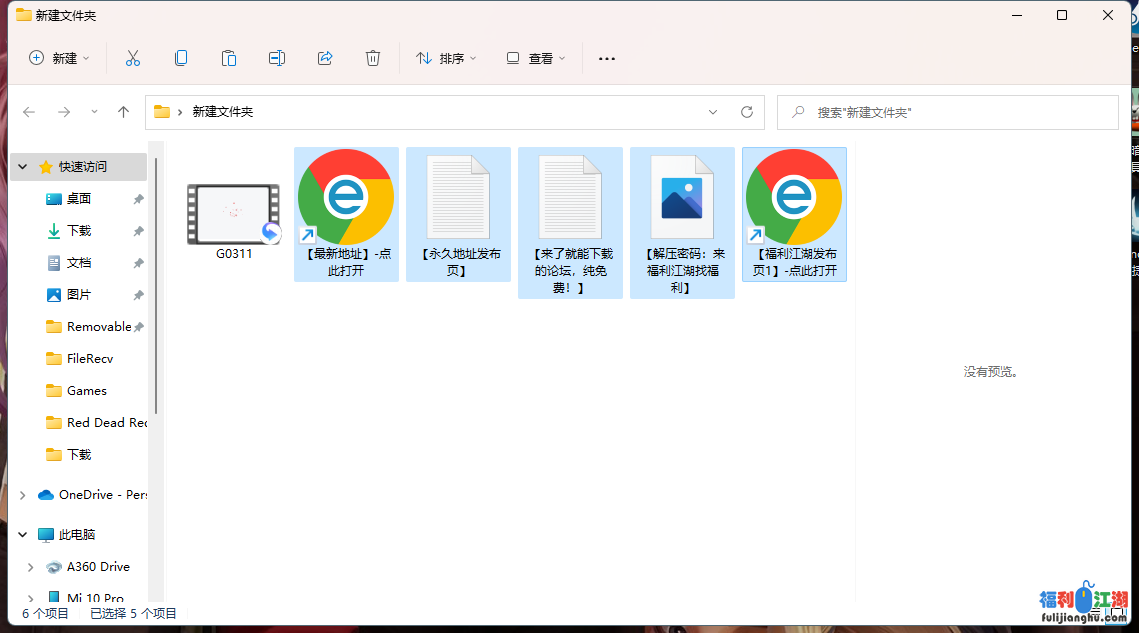Click the Copy icon in toolbar
The height and width of the screenshot is (633, 1139).
(181, 58)
